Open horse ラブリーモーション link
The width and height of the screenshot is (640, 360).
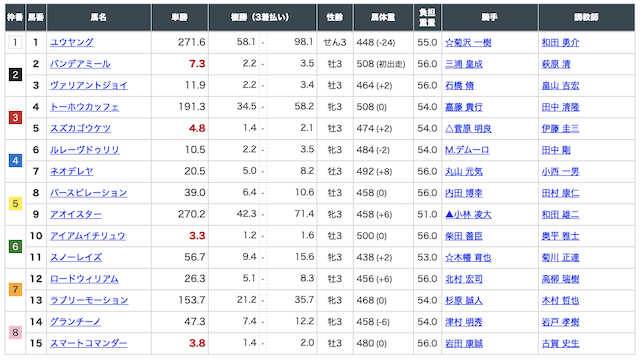(89, 300)
